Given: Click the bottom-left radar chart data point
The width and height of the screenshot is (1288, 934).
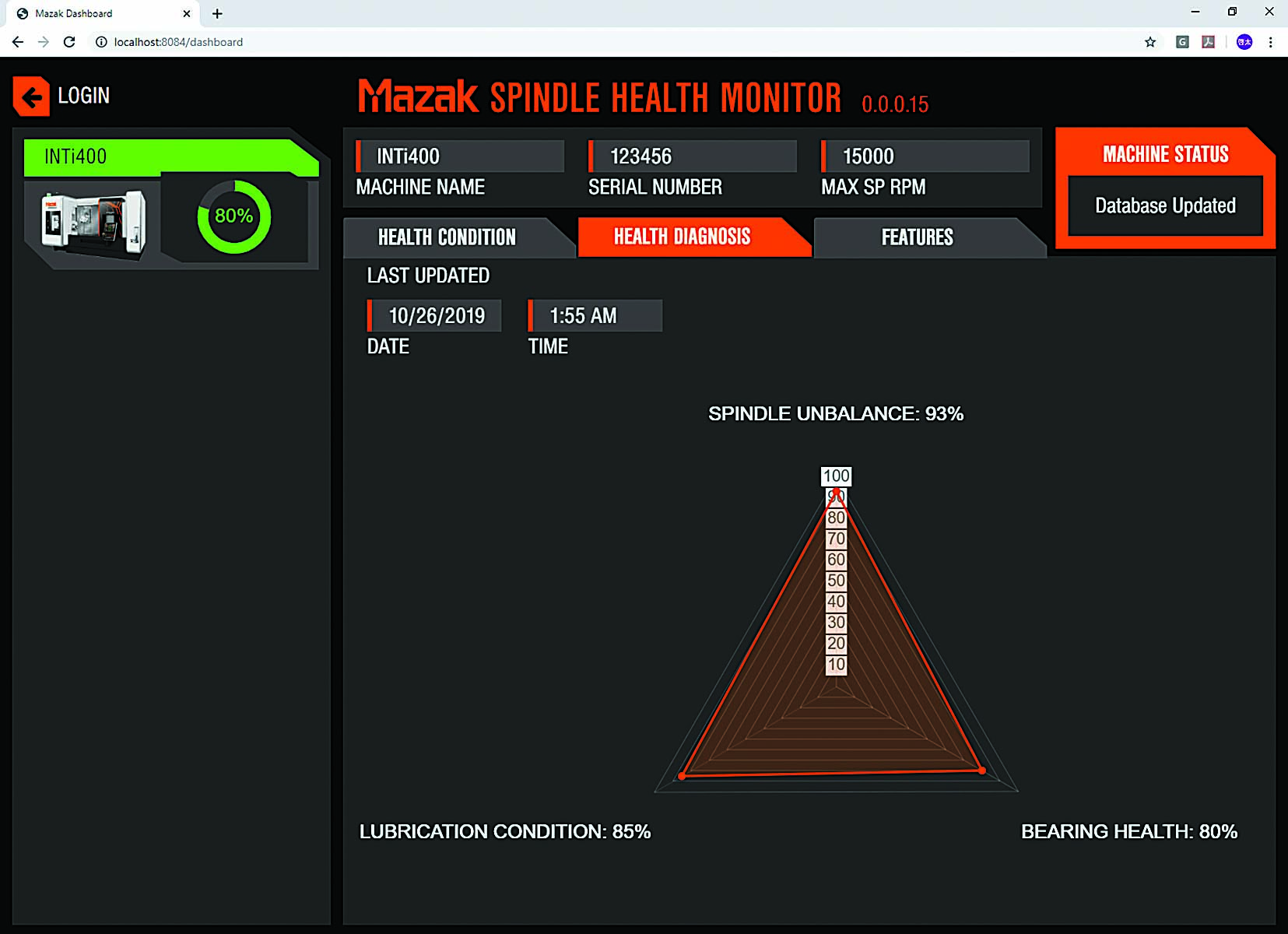Looking at the screenshot, I should pyautogui.click(x=683, y=776).
